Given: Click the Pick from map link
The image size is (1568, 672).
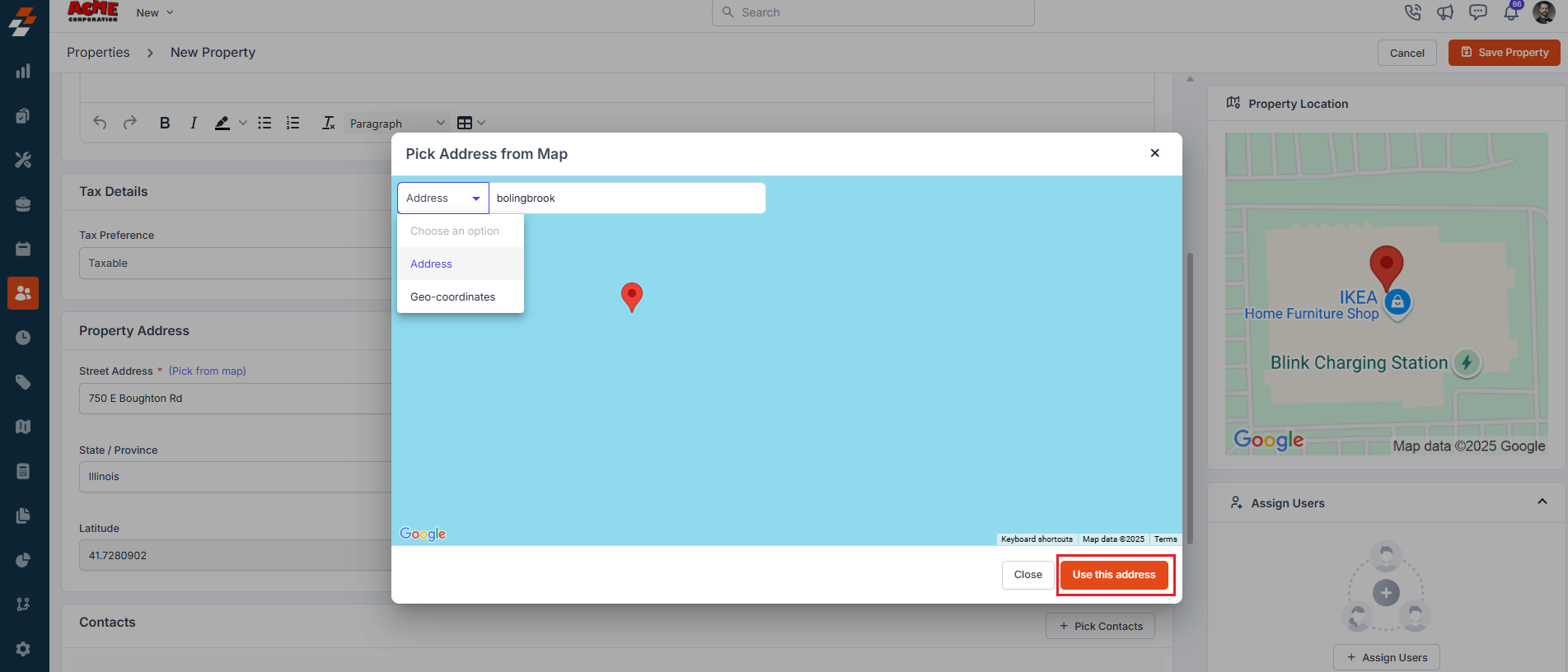Looking at the screenshot, I should pos(208,371).
